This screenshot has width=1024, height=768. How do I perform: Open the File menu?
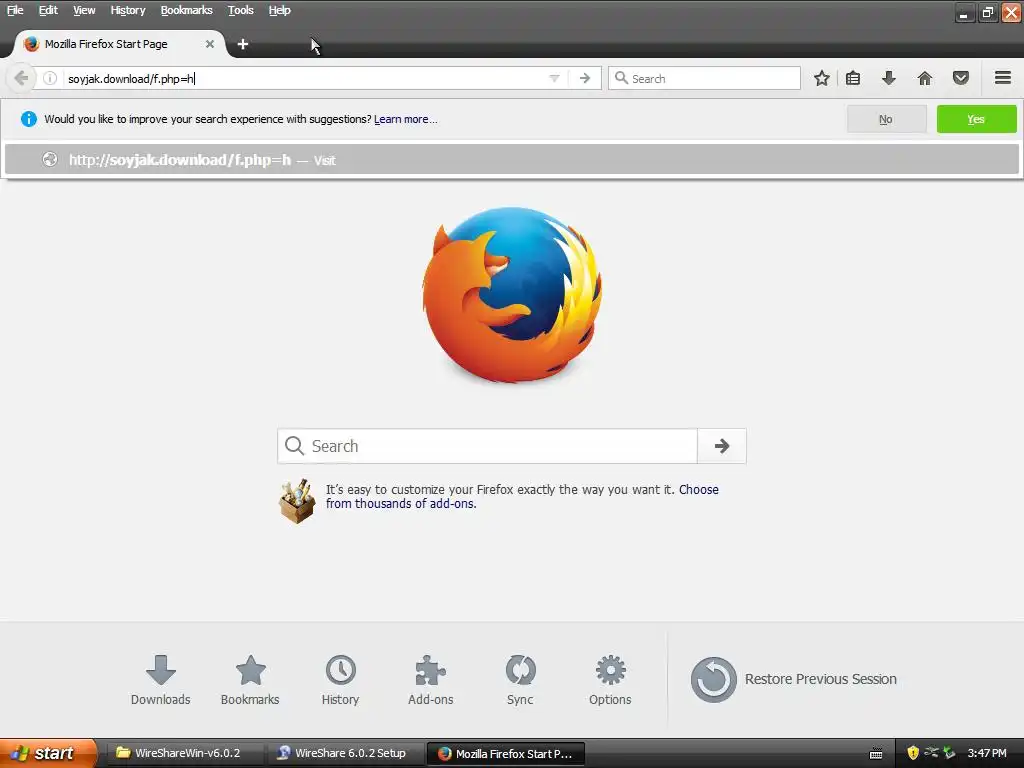tap(15, 10)
